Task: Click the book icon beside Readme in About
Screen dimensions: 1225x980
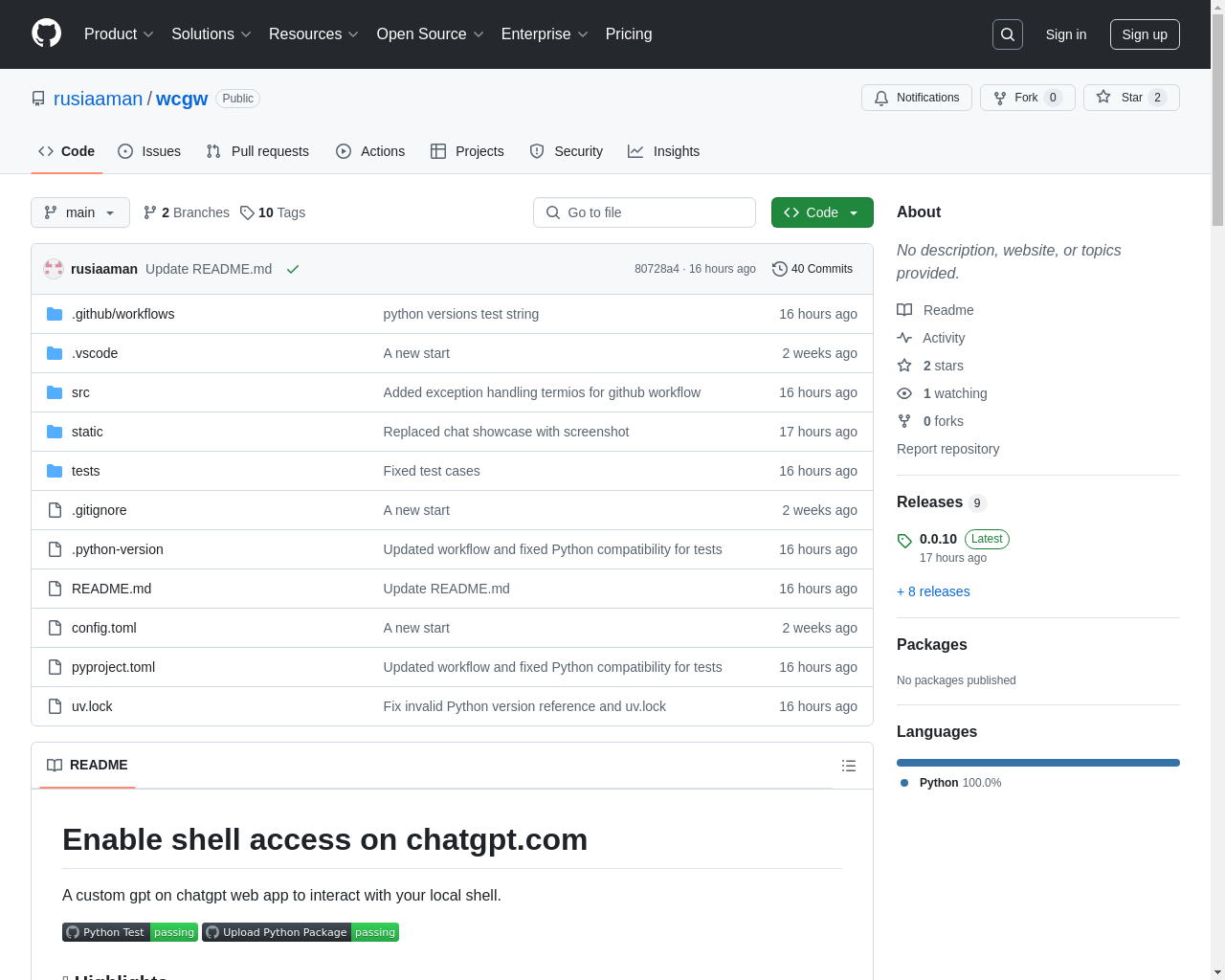Action: click(904, 310)
